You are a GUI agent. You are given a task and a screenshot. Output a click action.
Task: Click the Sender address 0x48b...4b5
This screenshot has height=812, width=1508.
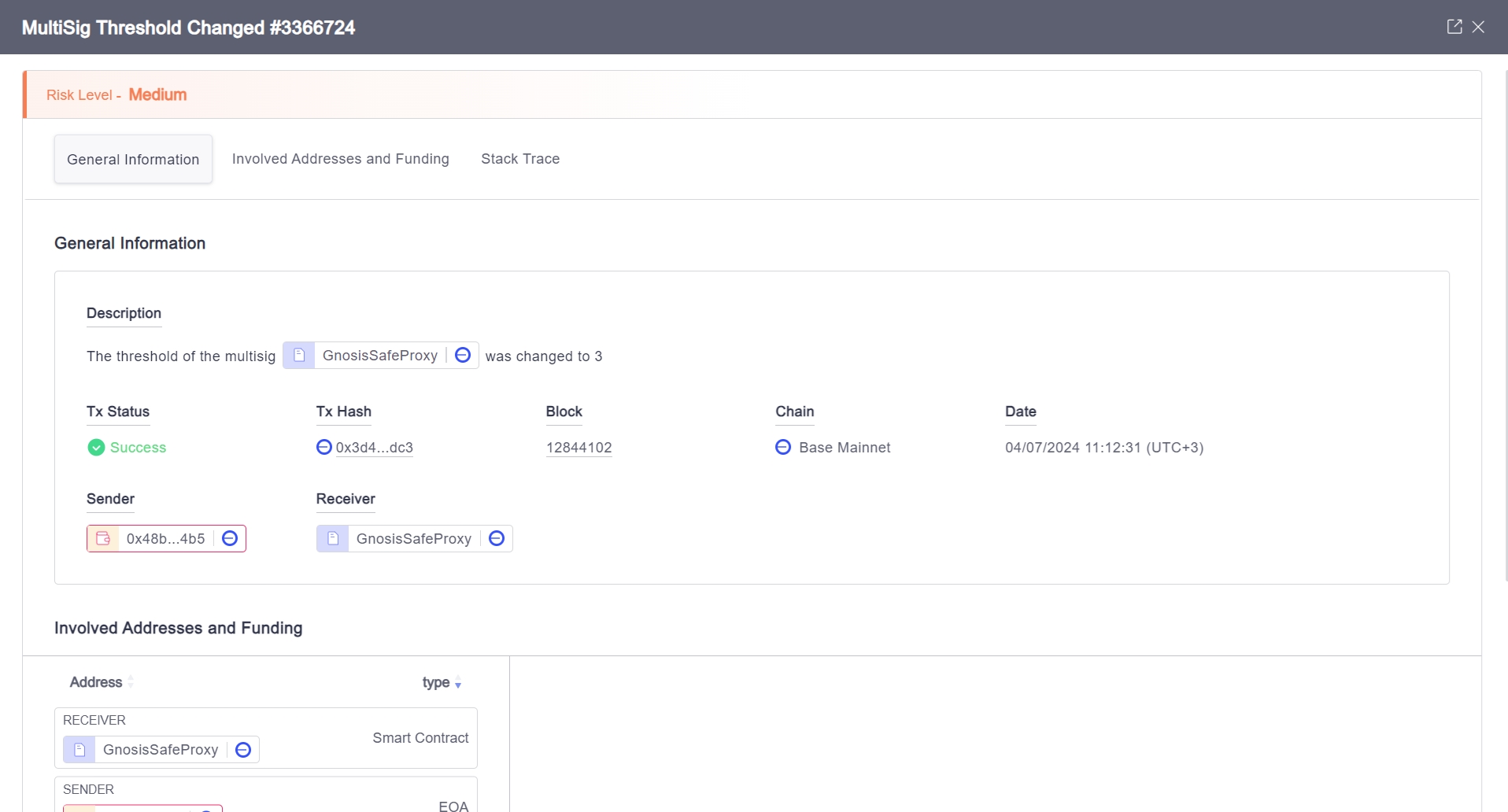[165, 539]
